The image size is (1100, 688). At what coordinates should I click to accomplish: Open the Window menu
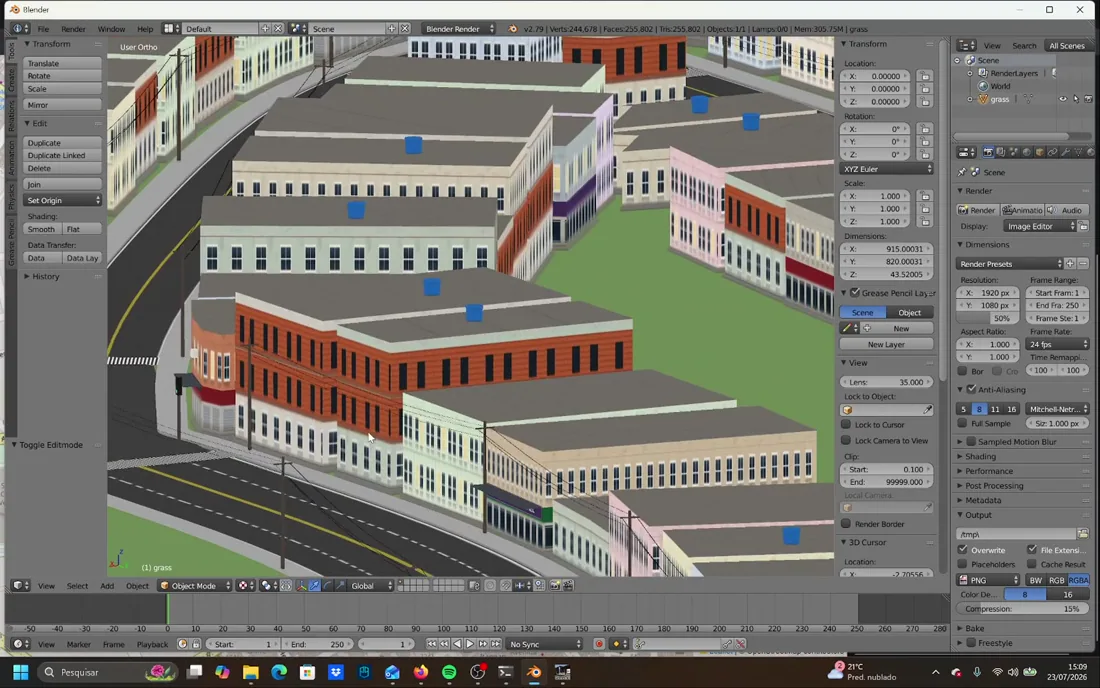pyautogui.click(x=111, y=29)
